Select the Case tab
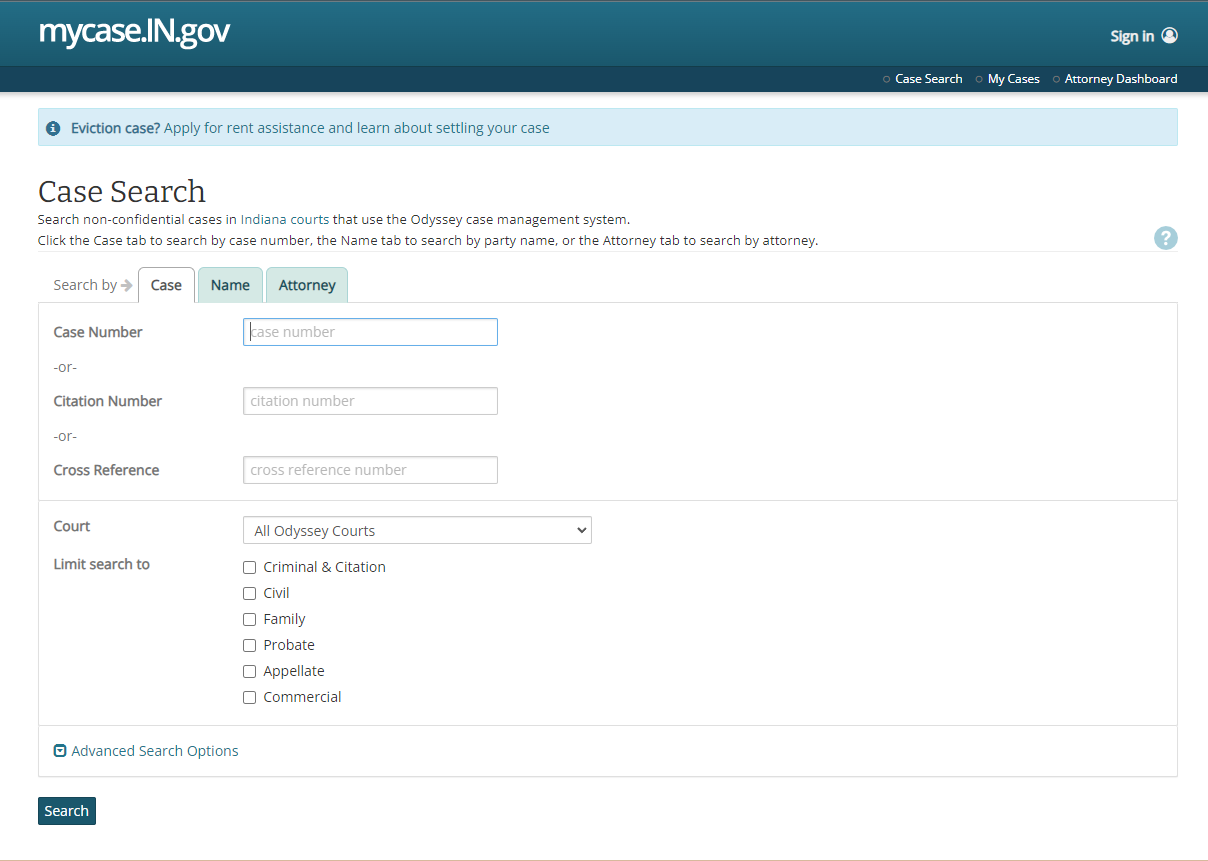 [x=166, y=285]
